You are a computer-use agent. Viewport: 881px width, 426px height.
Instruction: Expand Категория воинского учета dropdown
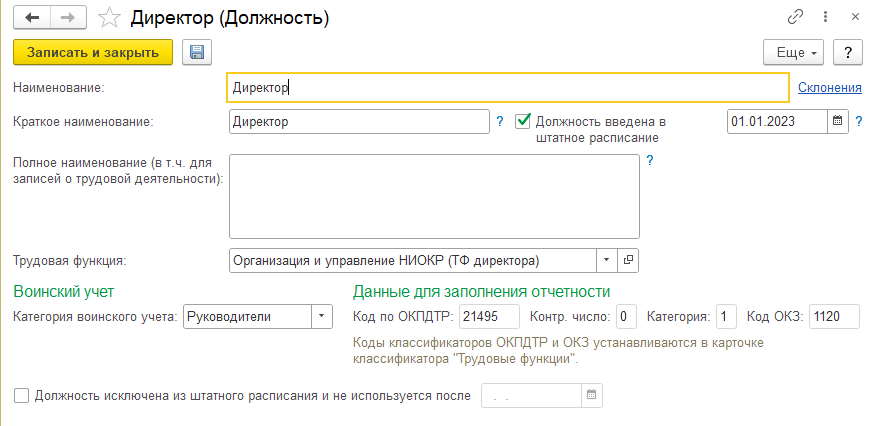321,316
